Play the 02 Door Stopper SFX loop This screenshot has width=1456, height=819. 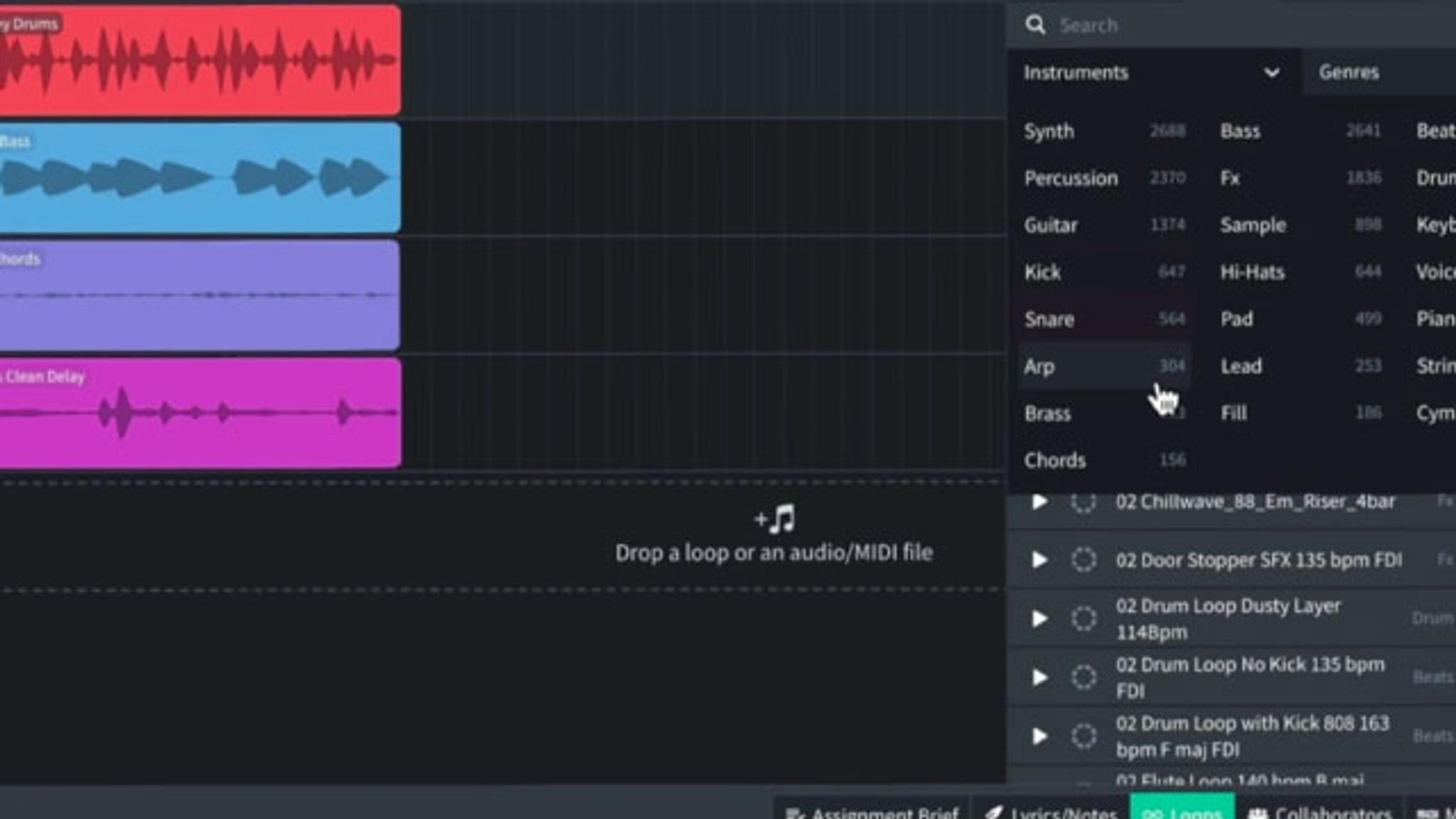[1039, 560]
